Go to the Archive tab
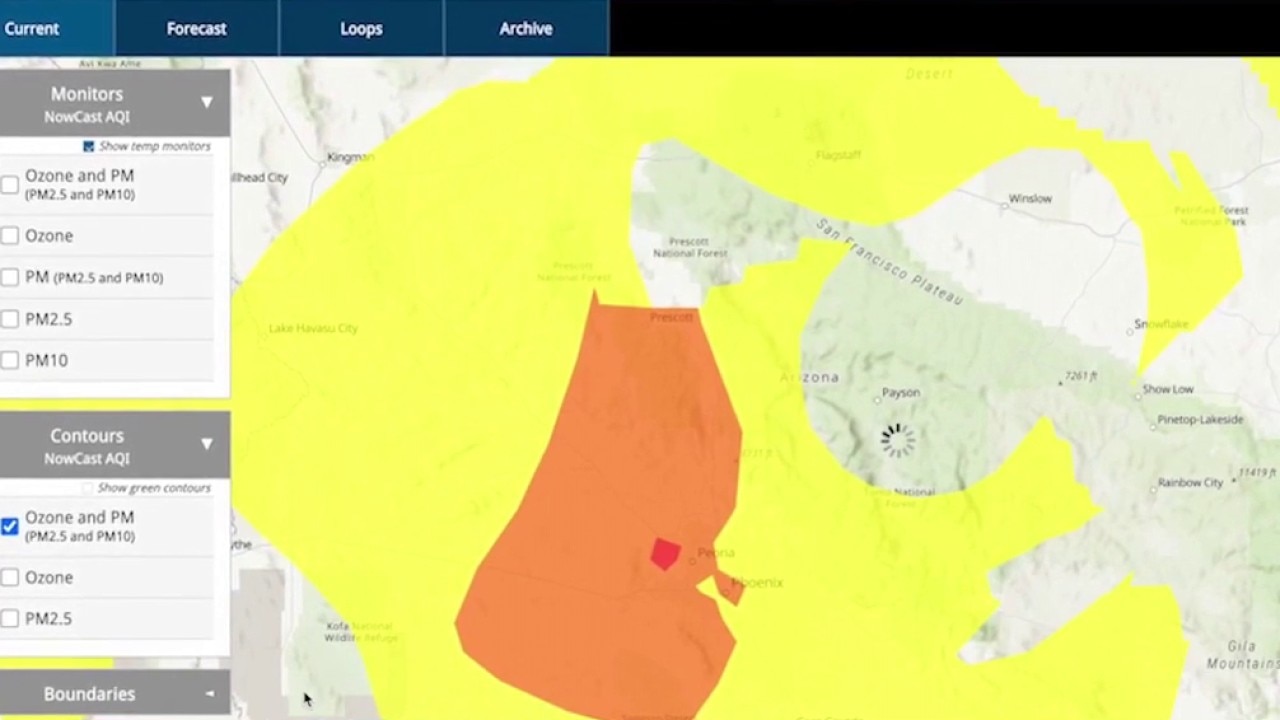The height and width of the screenshot is (720, 1280). point(526,28)
